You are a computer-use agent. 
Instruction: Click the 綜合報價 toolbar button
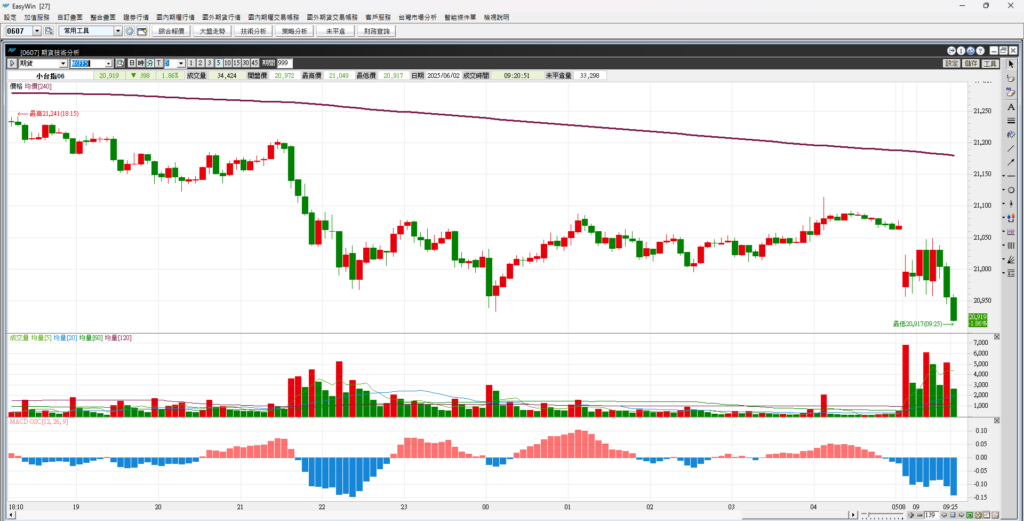(172, 31)
